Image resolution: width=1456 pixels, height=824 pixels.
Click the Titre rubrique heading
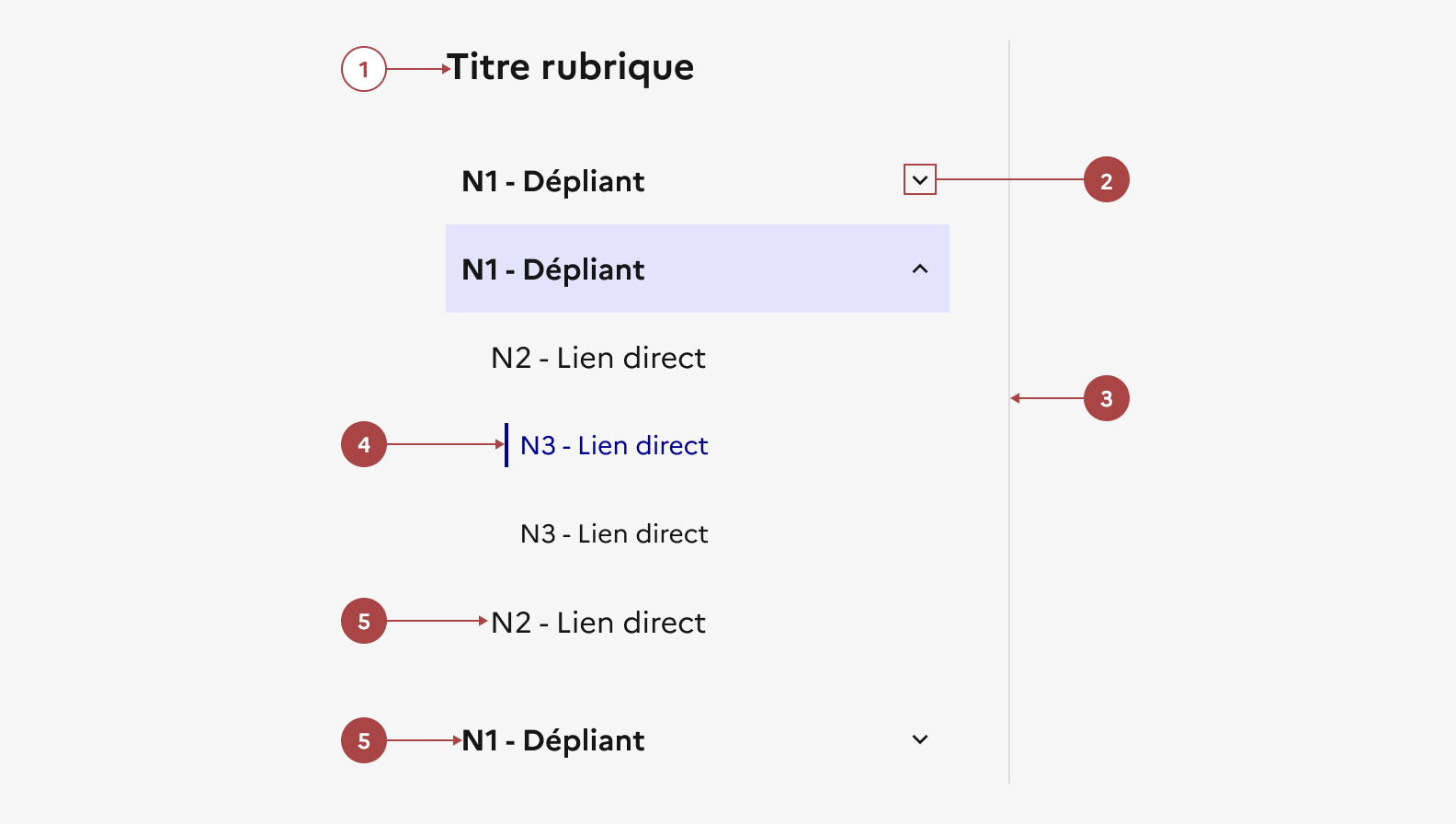pyautogui.click(x=571, y=68)
